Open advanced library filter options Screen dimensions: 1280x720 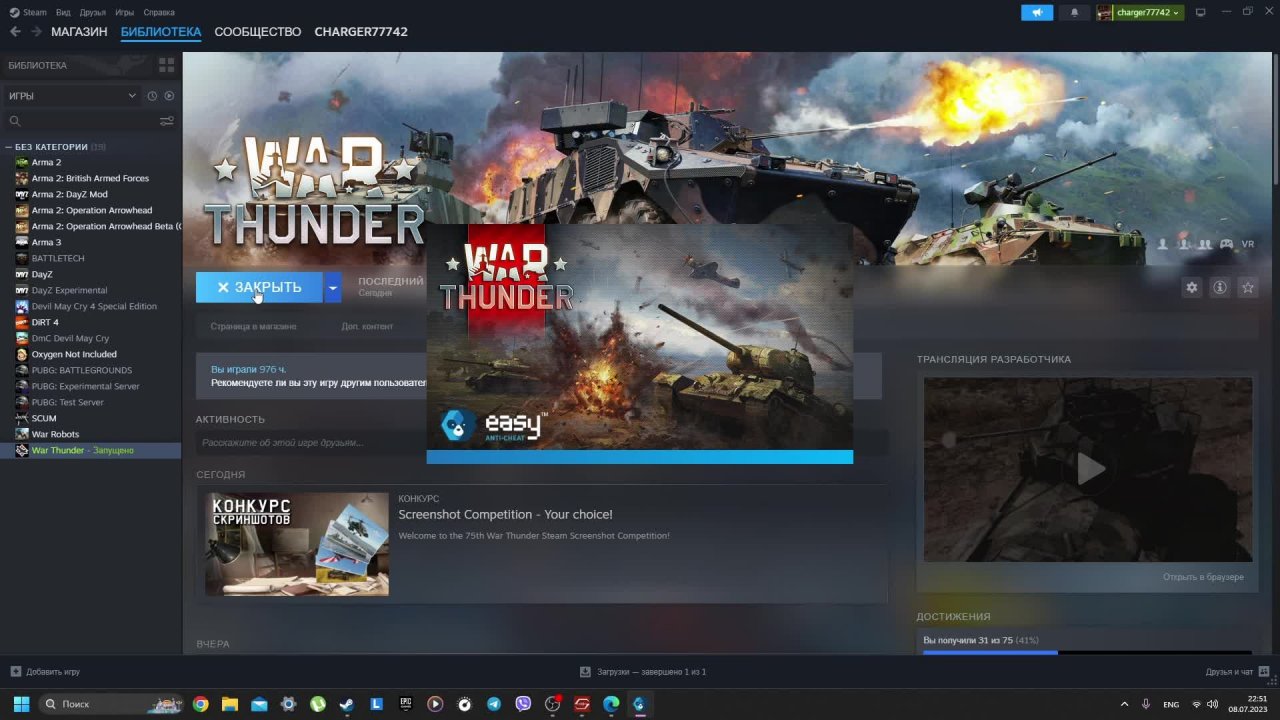coord(167,121)
